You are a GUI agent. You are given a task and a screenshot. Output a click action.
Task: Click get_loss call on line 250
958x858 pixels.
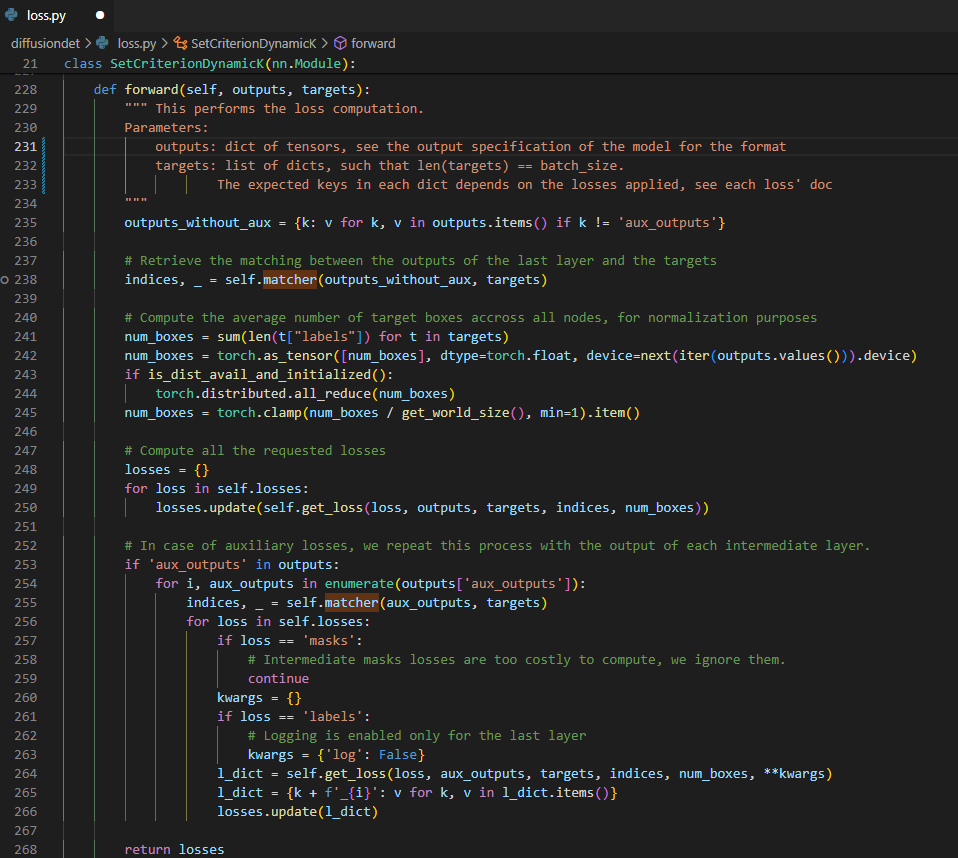click(x=332, y=507)
